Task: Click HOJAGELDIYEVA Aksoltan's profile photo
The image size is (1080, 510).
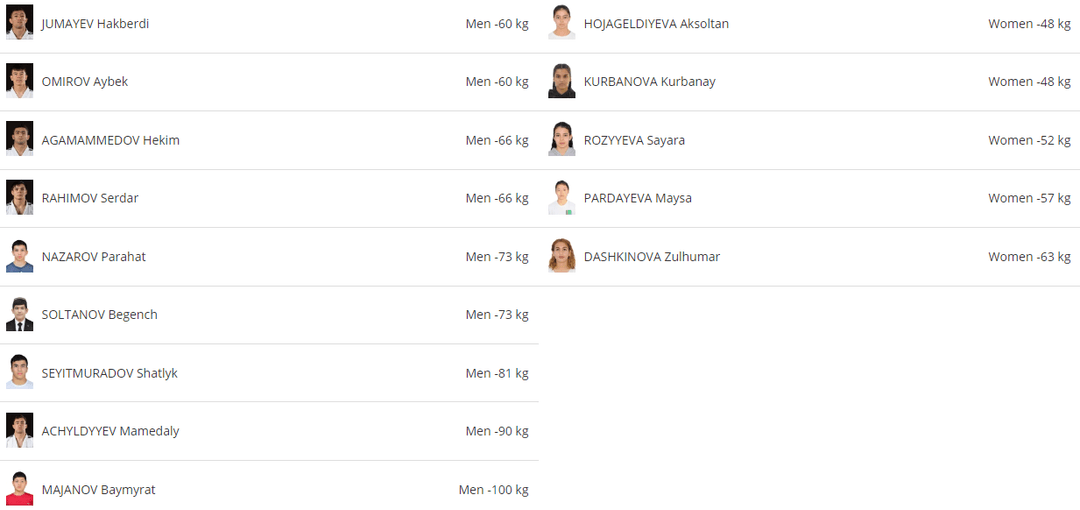Action: coord(562,22)
